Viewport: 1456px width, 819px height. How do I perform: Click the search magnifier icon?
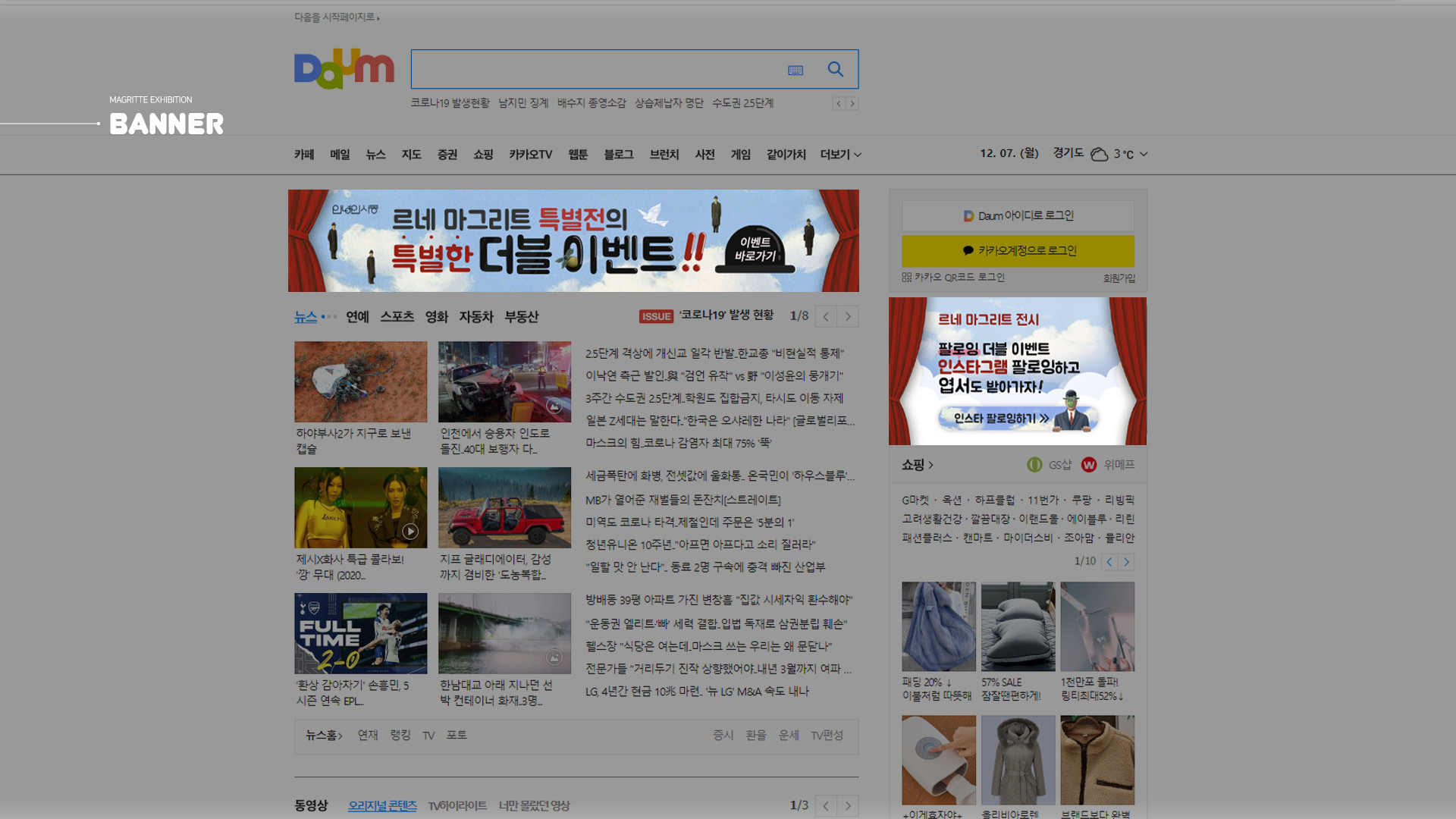pyautogui.click(x=836, y=70)
